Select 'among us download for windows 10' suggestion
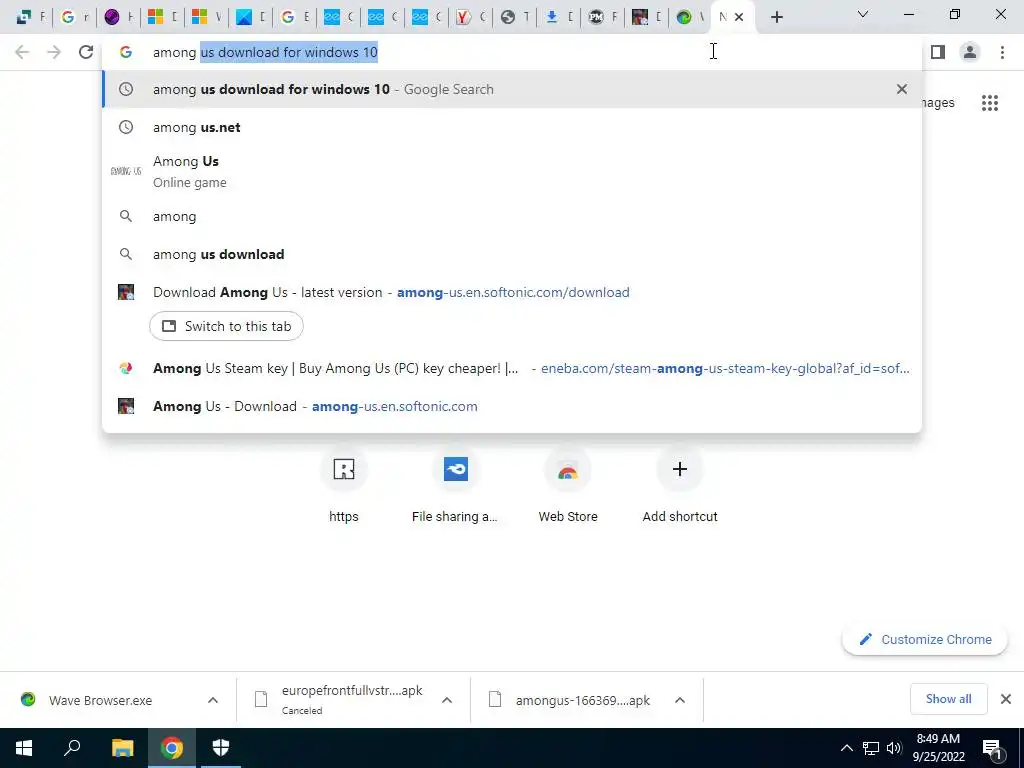Image resolution: width=1024 pixels, height=768 pixels. 512,89
